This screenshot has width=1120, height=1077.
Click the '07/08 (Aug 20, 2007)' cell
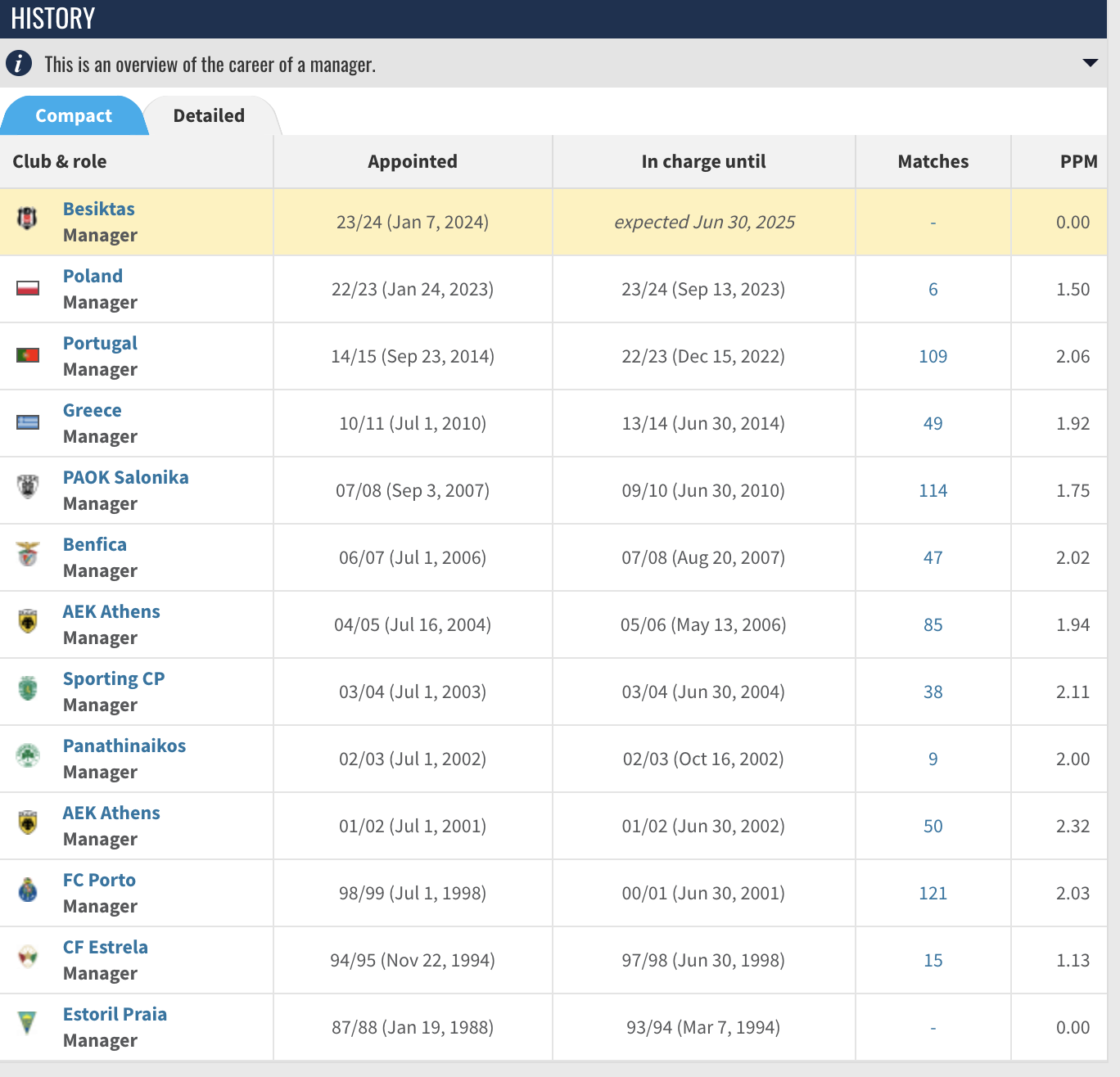[703, 557]
